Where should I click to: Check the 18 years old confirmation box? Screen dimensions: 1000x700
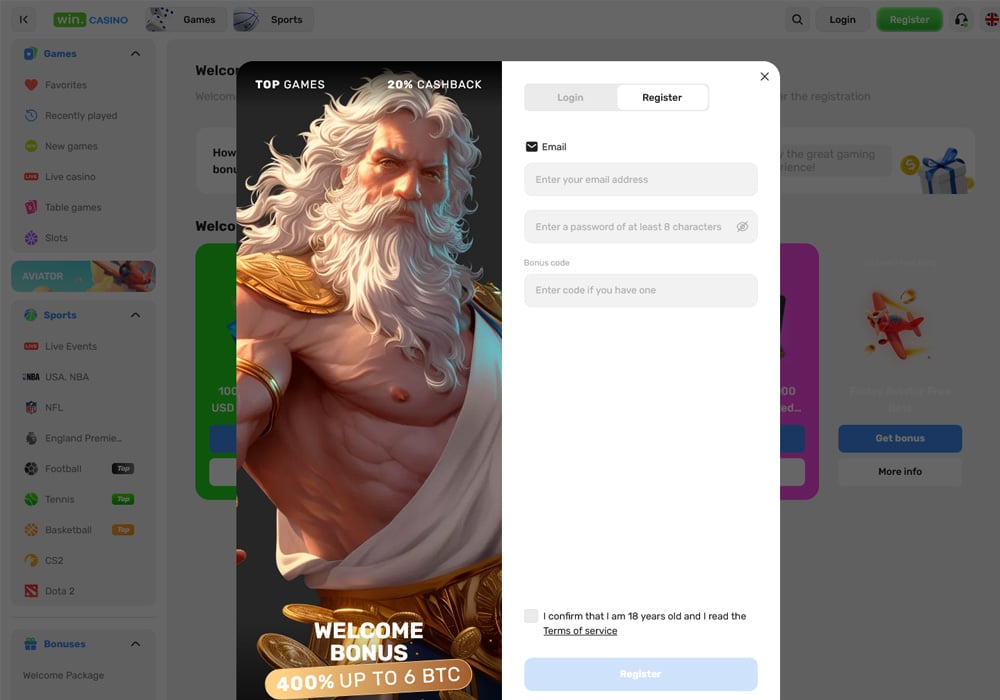531,616
